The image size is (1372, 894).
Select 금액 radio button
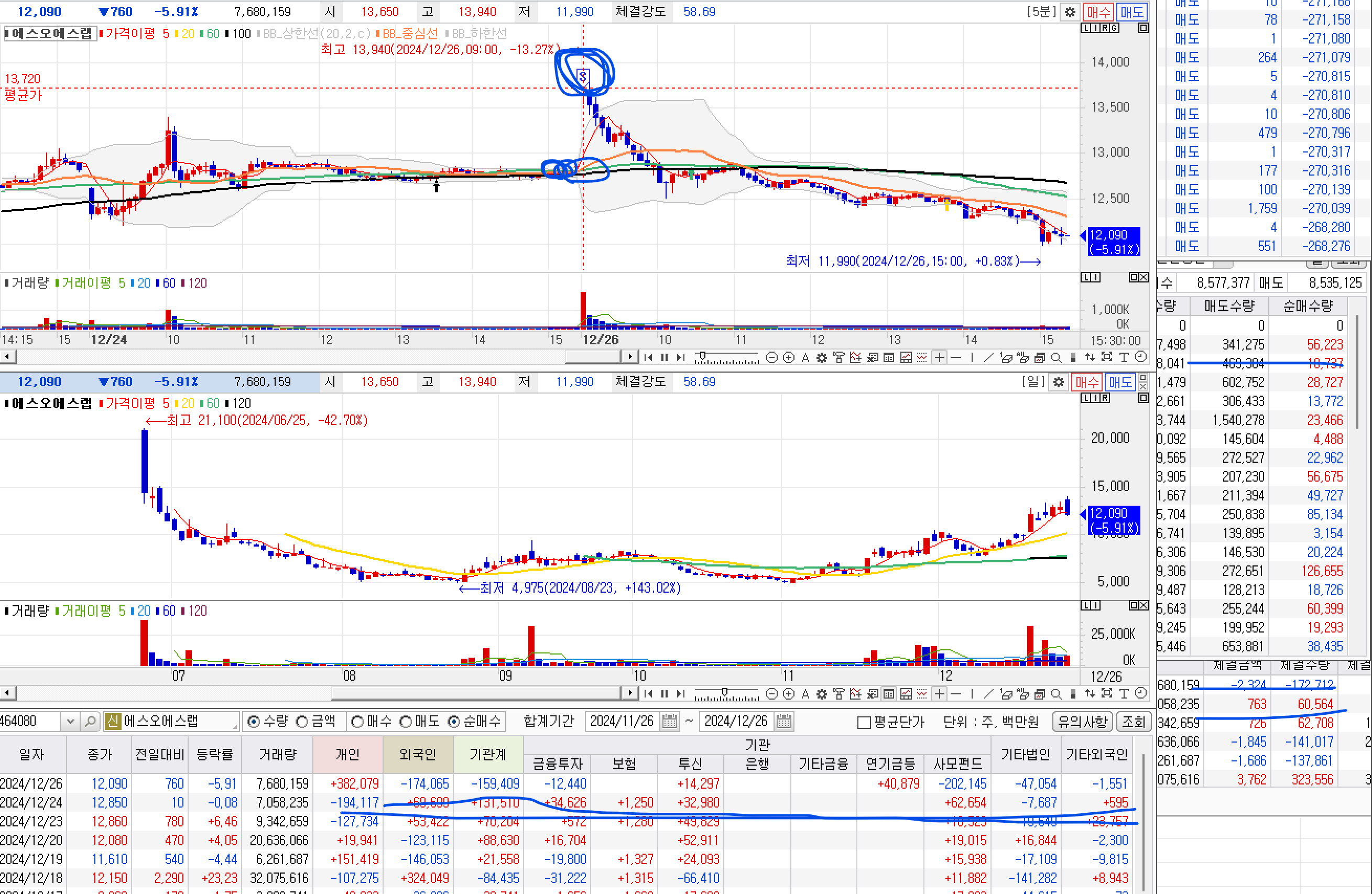pyautogui.click(x=302, y=722)
